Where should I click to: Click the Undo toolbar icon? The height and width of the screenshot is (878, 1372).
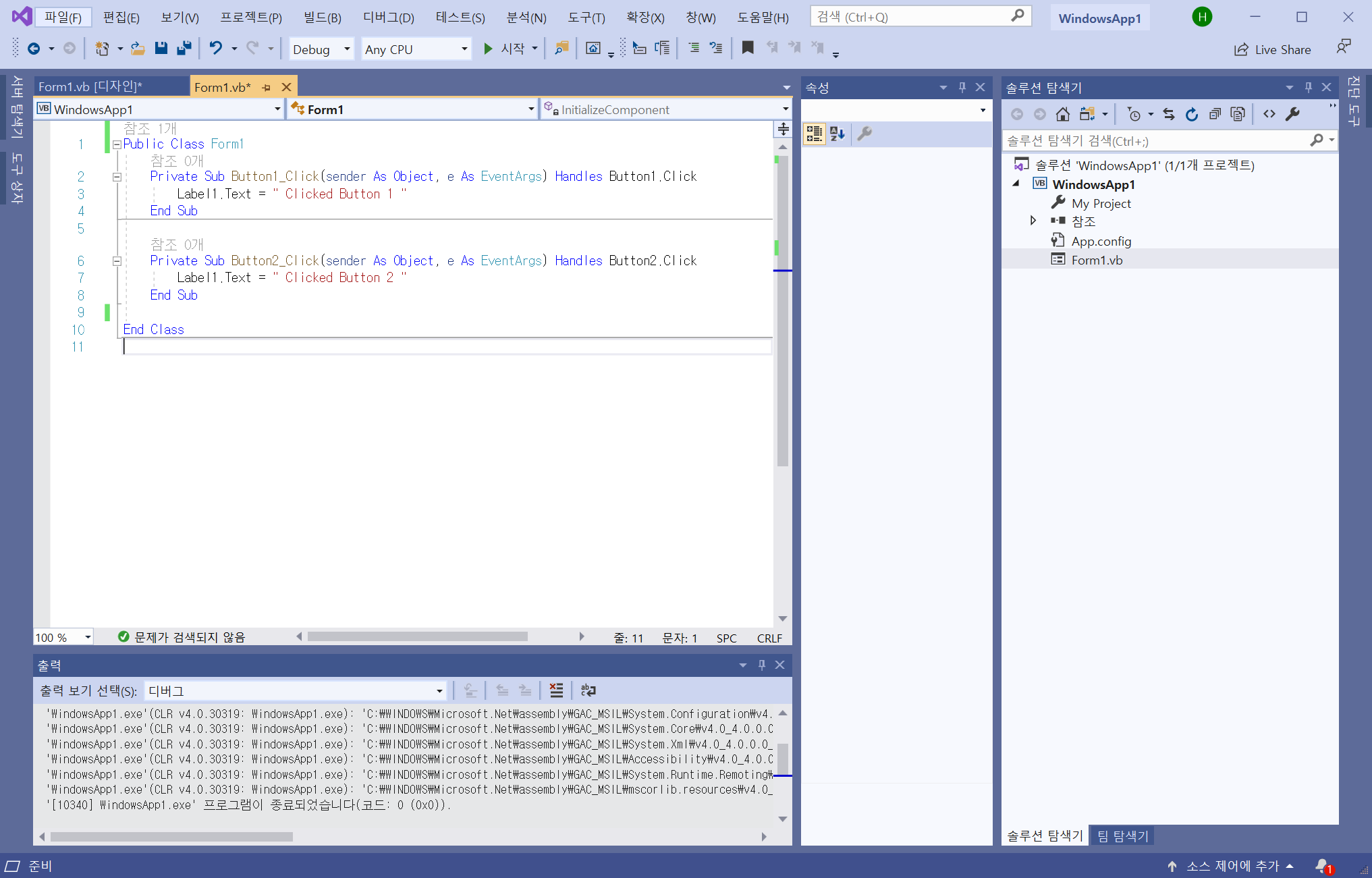pos(215,49)
